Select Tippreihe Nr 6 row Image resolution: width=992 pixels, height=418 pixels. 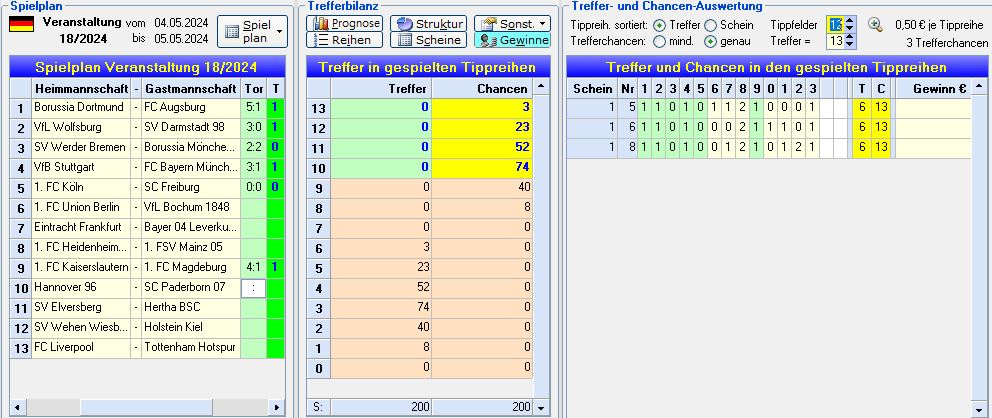tap(769, 127)
